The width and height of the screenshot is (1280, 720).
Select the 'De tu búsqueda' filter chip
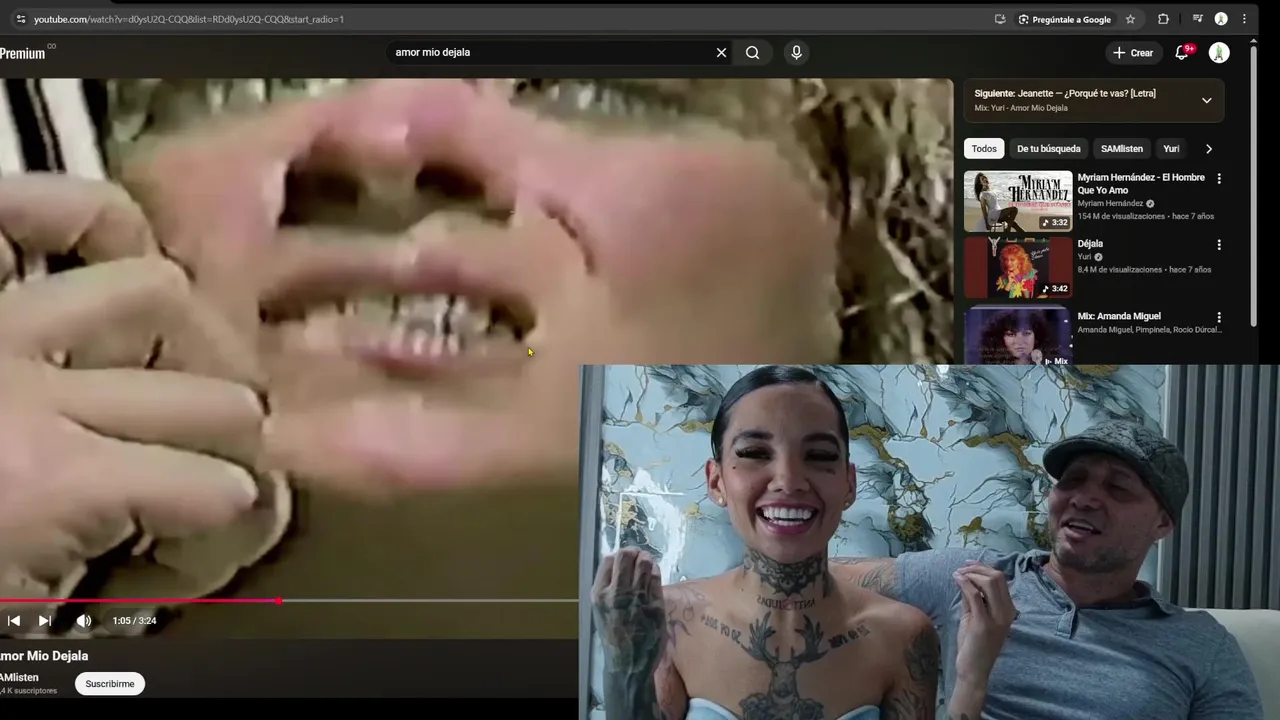[x=1049, y=149]
